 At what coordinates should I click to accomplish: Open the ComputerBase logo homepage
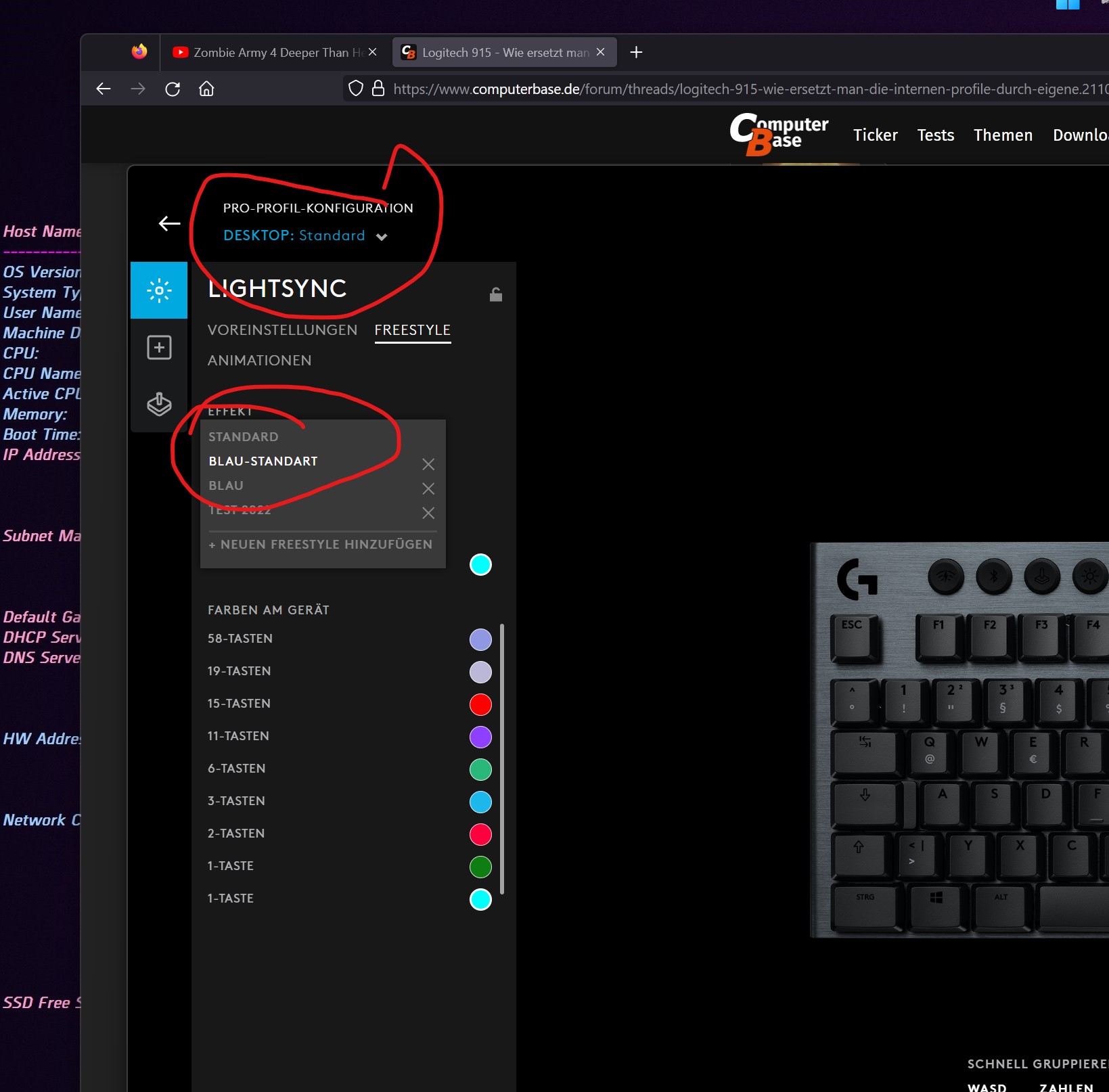click(x=779, y=134)
